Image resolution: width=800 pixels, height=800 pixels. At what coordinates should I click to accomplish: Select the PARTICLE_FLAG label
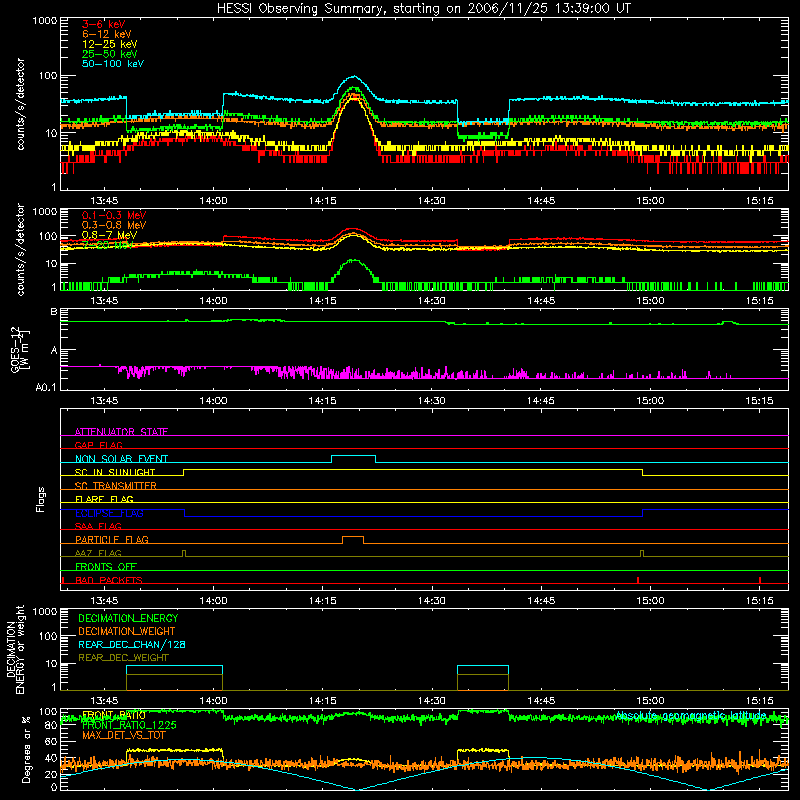112,539
